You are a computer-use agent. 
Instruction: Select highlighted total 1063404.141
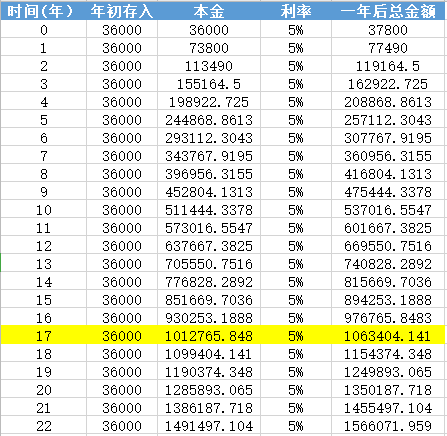pyautogui.click(x=388, y=336)
